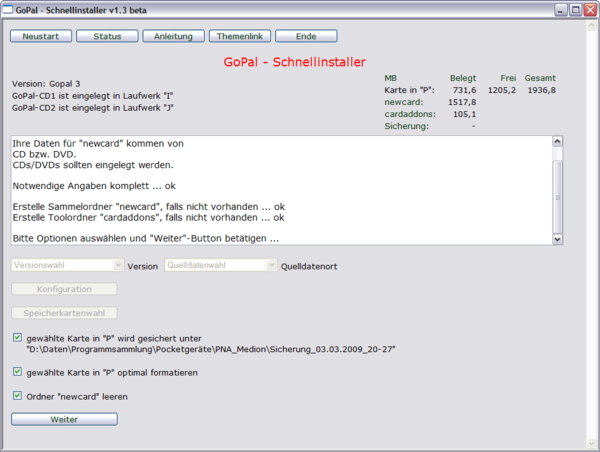
Task: Click the 'newcard:' label in the MB table
Action: [404, 102]
